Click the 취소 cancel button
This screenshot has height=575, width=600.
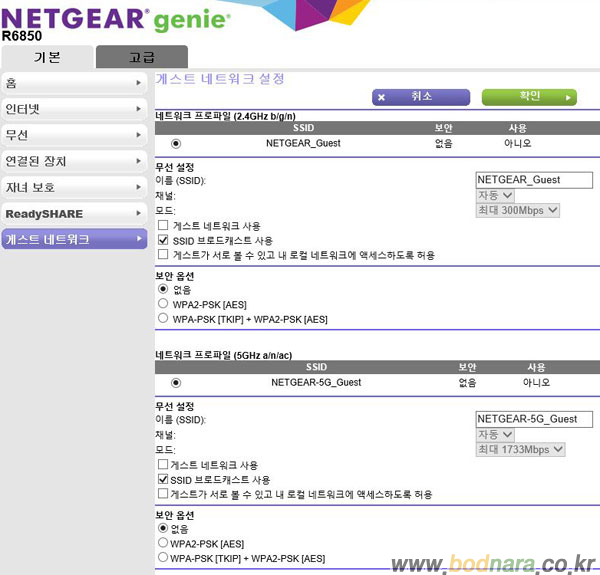click(x=421, y=97)
